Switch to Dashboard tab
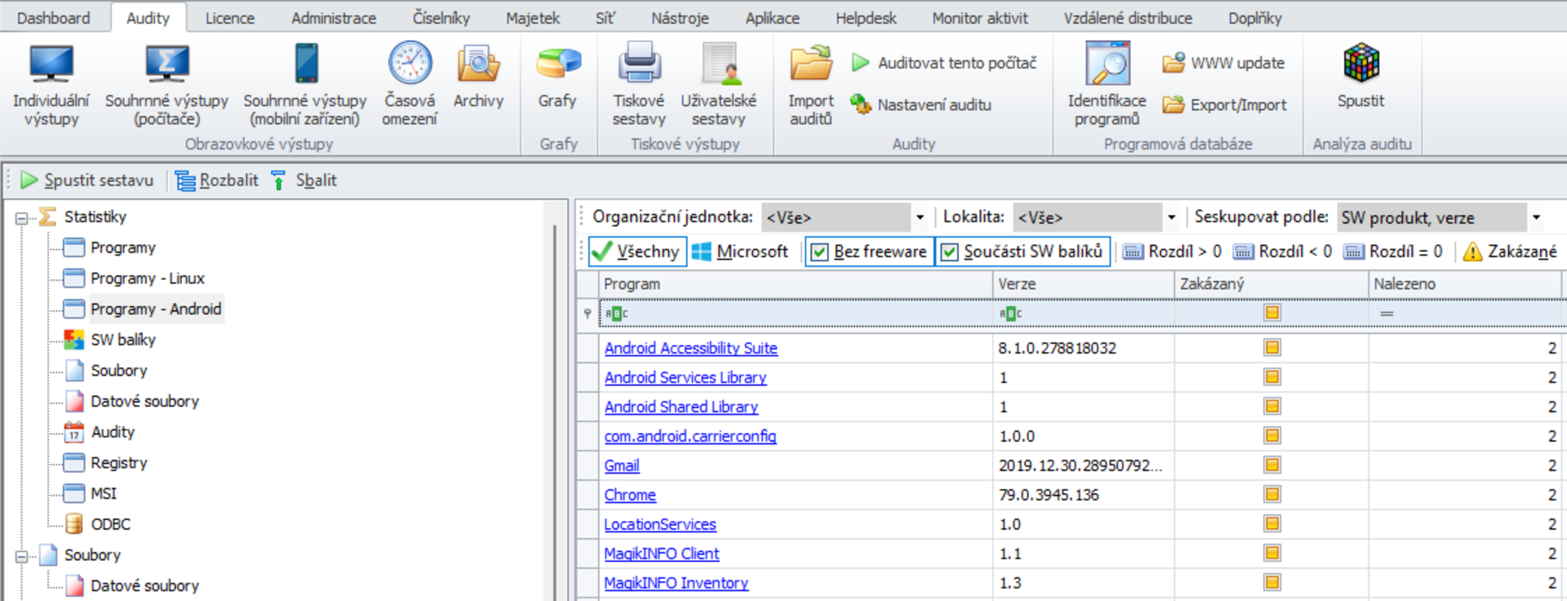Viewport: 1567px width, 601px height. pos(54,18)
